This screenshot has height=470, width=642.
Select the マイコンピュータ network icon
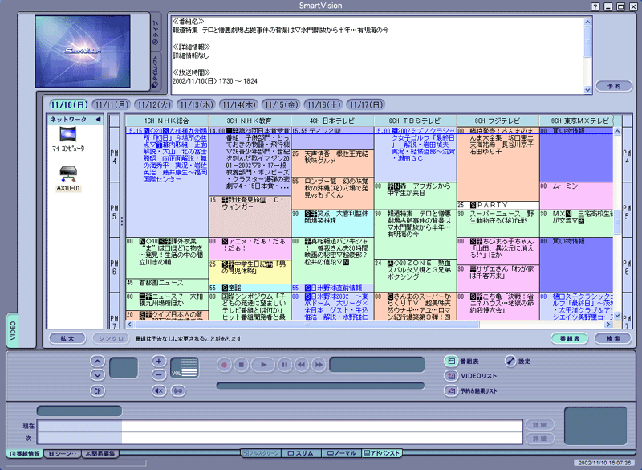coord(68,138)
